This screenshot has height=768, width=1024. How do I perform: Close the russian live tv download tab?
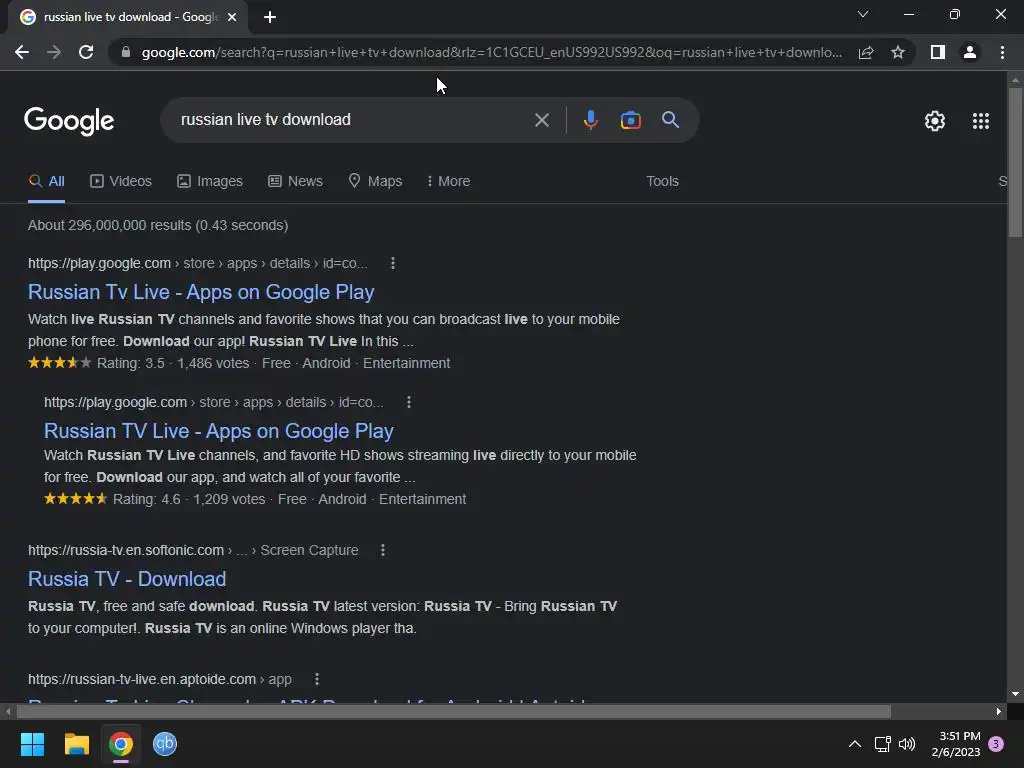pos(232,17)
